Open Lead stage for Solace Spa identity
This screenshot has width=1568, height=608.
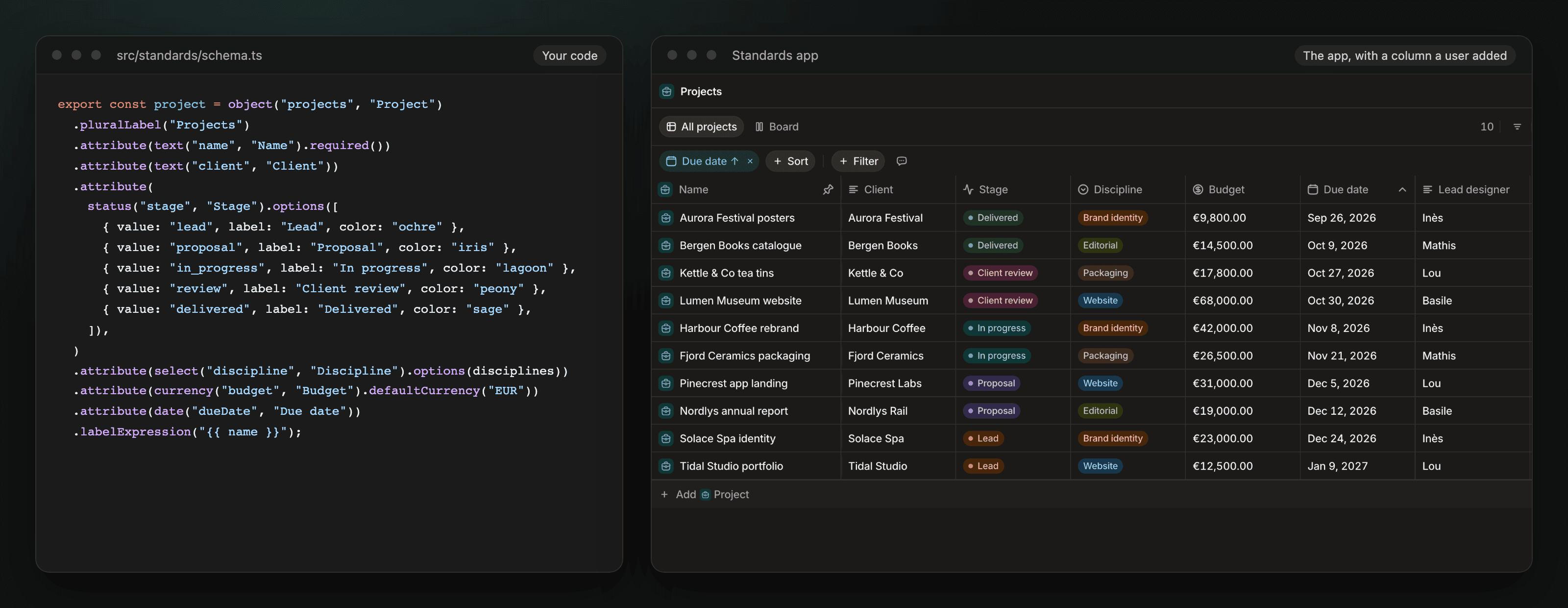[983, 439]
